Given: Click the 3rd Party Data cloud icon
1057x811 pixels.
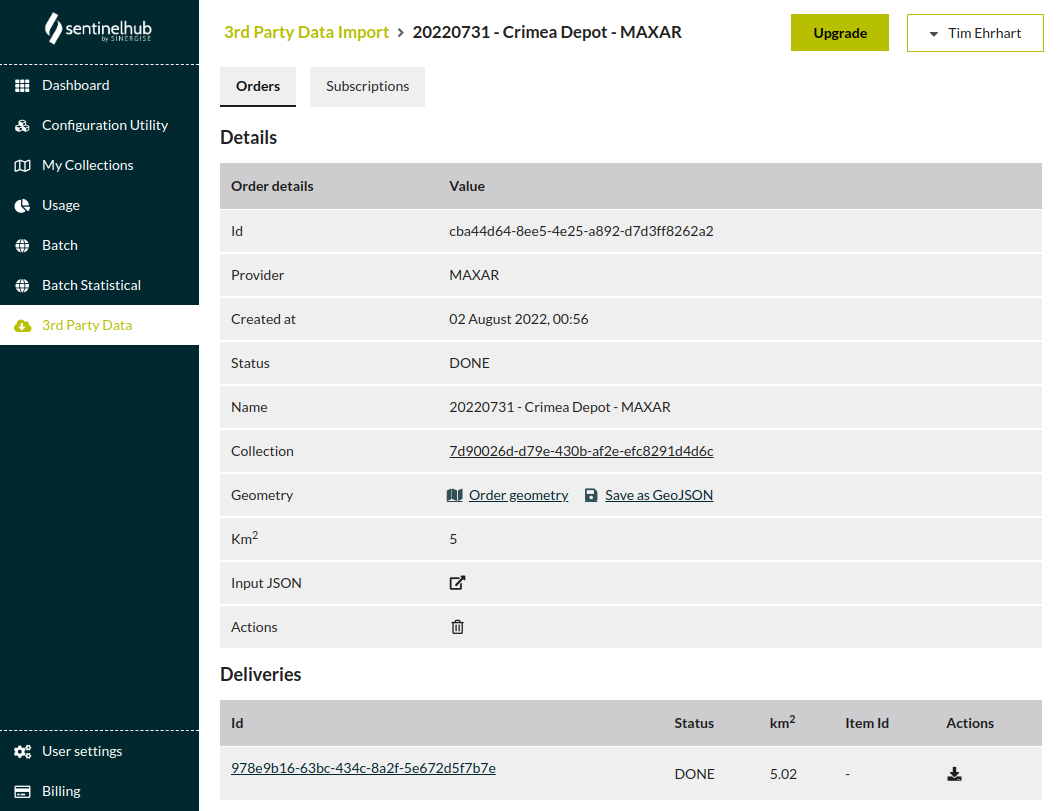Looking at the screenshot, I should pyautogui.click(x=22, y=326).
